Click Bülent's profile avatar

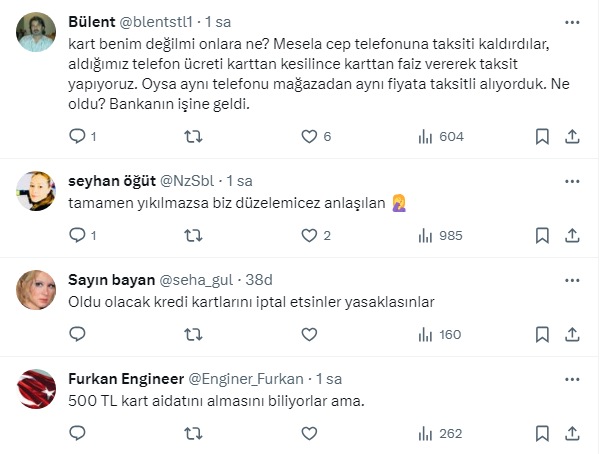click(38, 37)
